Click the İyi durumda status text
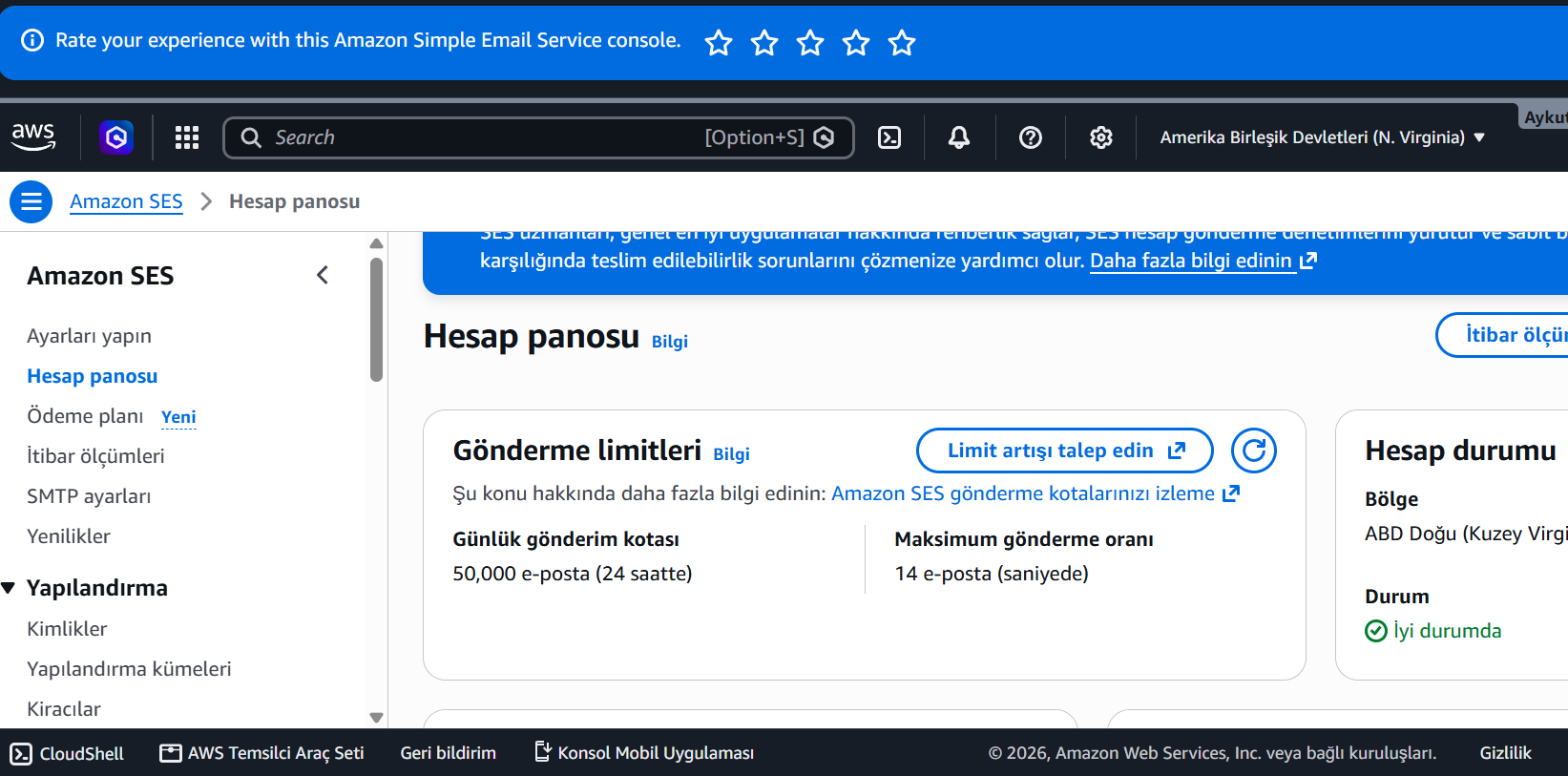This screenshot has width=1568, height=776. [1447, 631]
